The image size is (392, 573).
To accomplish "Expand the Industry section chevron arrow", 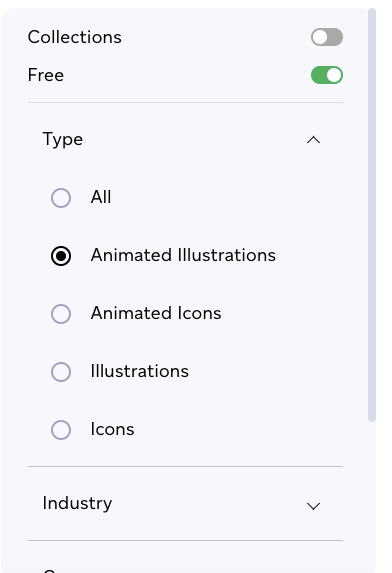I will (313, 506).
